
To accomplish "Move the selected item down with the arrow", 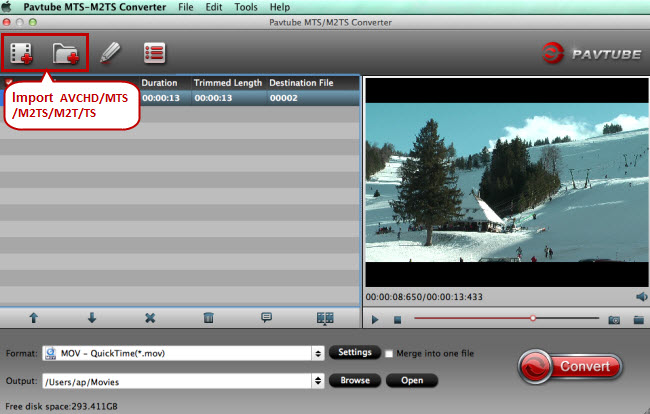I will 92,318.
